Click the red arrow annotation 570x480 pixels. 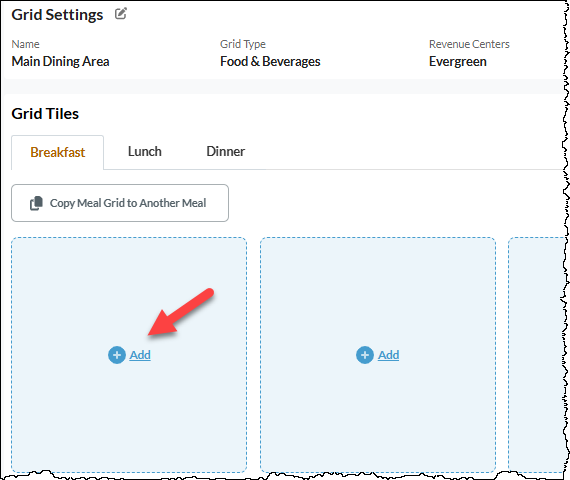(181, 312)
